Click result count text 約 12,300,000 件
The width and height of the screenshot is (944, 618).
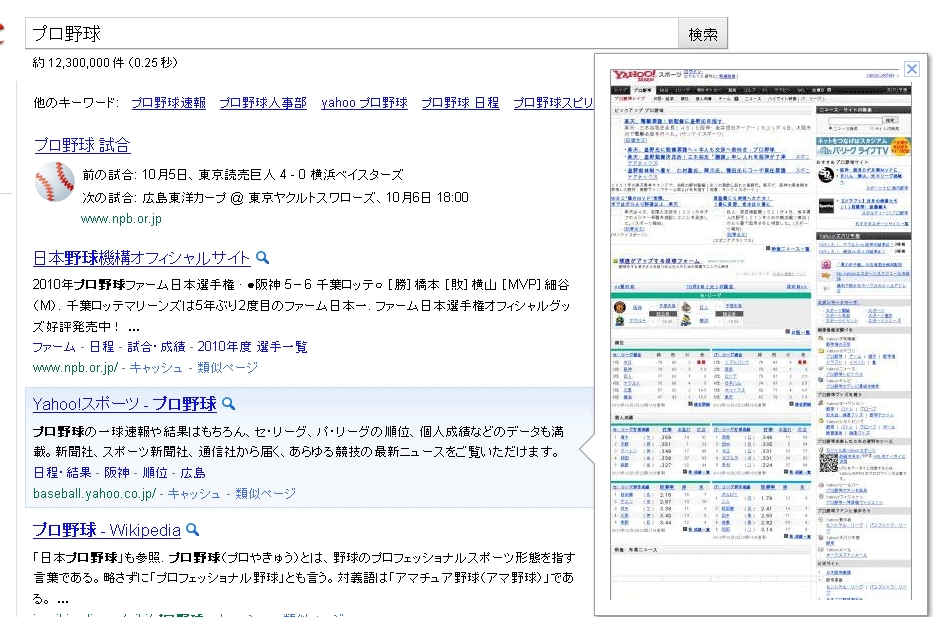tap(78, 63)
